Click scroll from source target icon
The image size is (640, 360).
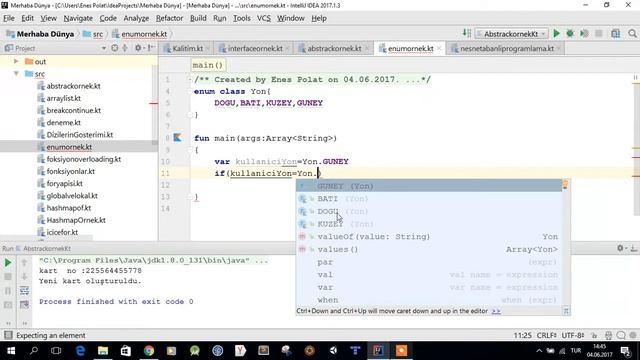coord(115,48)
